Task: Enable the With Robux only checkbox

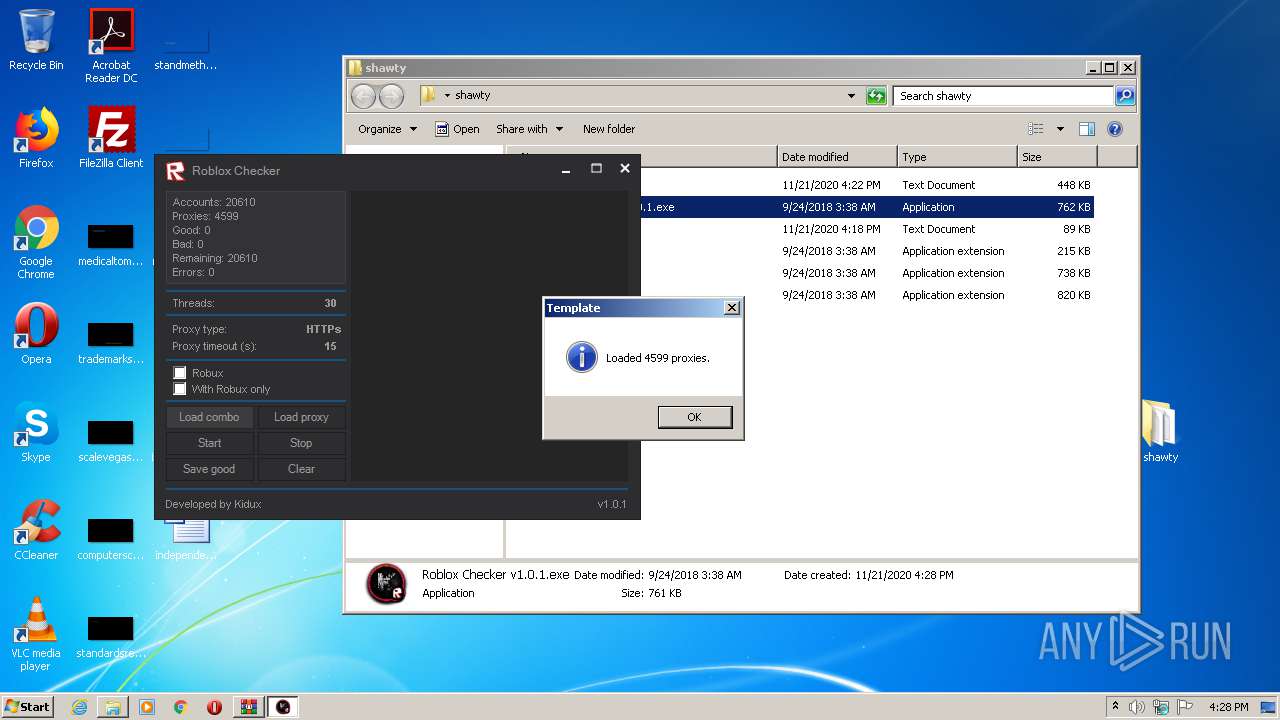Action: (x=180, y=389)
